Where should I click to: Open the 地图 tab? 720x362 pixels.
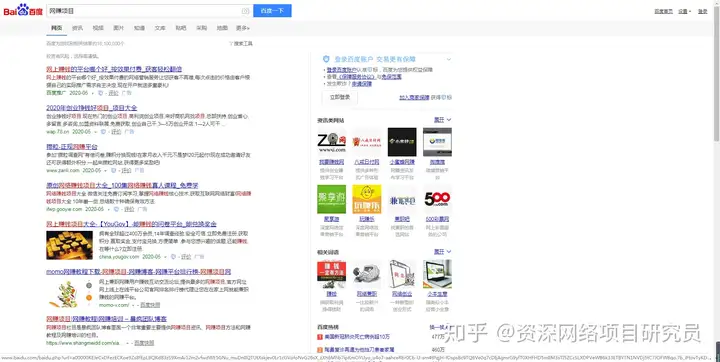222,28
